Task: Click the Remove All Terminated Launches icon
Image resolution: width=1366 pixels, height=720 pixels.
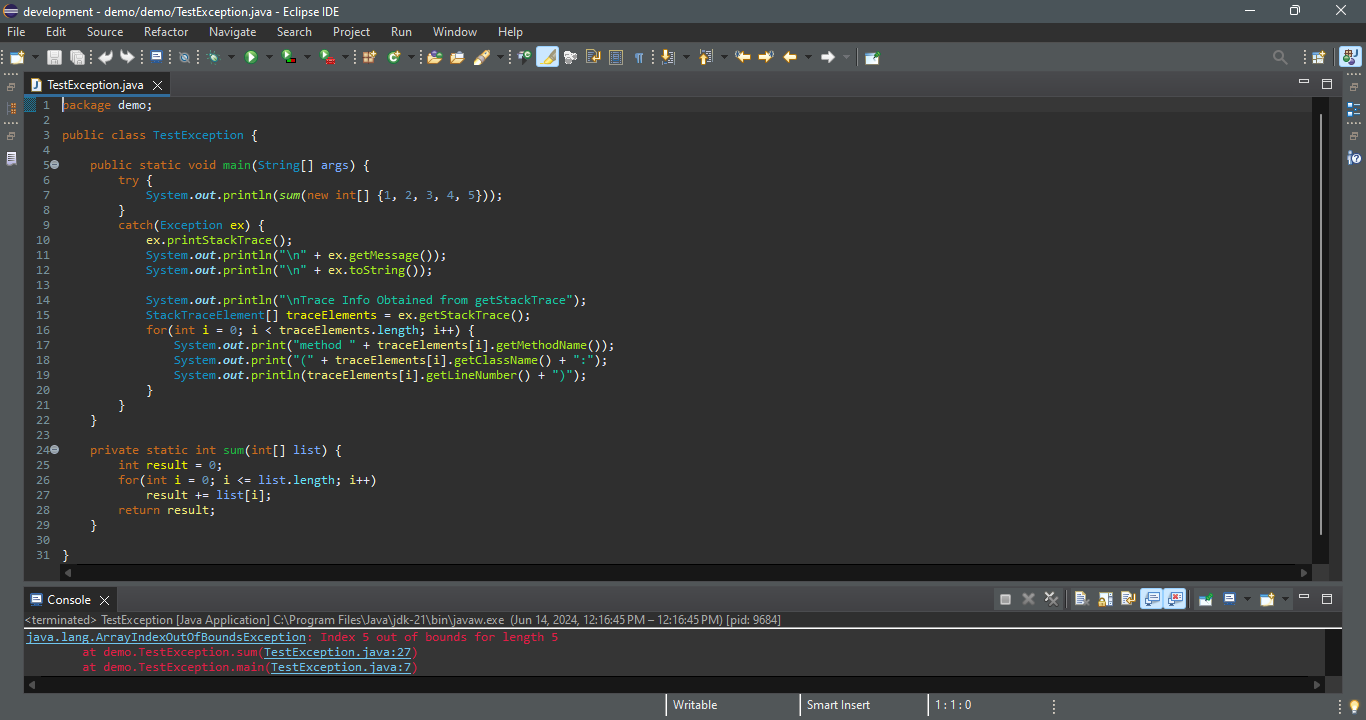Action: [x=1051, y=599]
